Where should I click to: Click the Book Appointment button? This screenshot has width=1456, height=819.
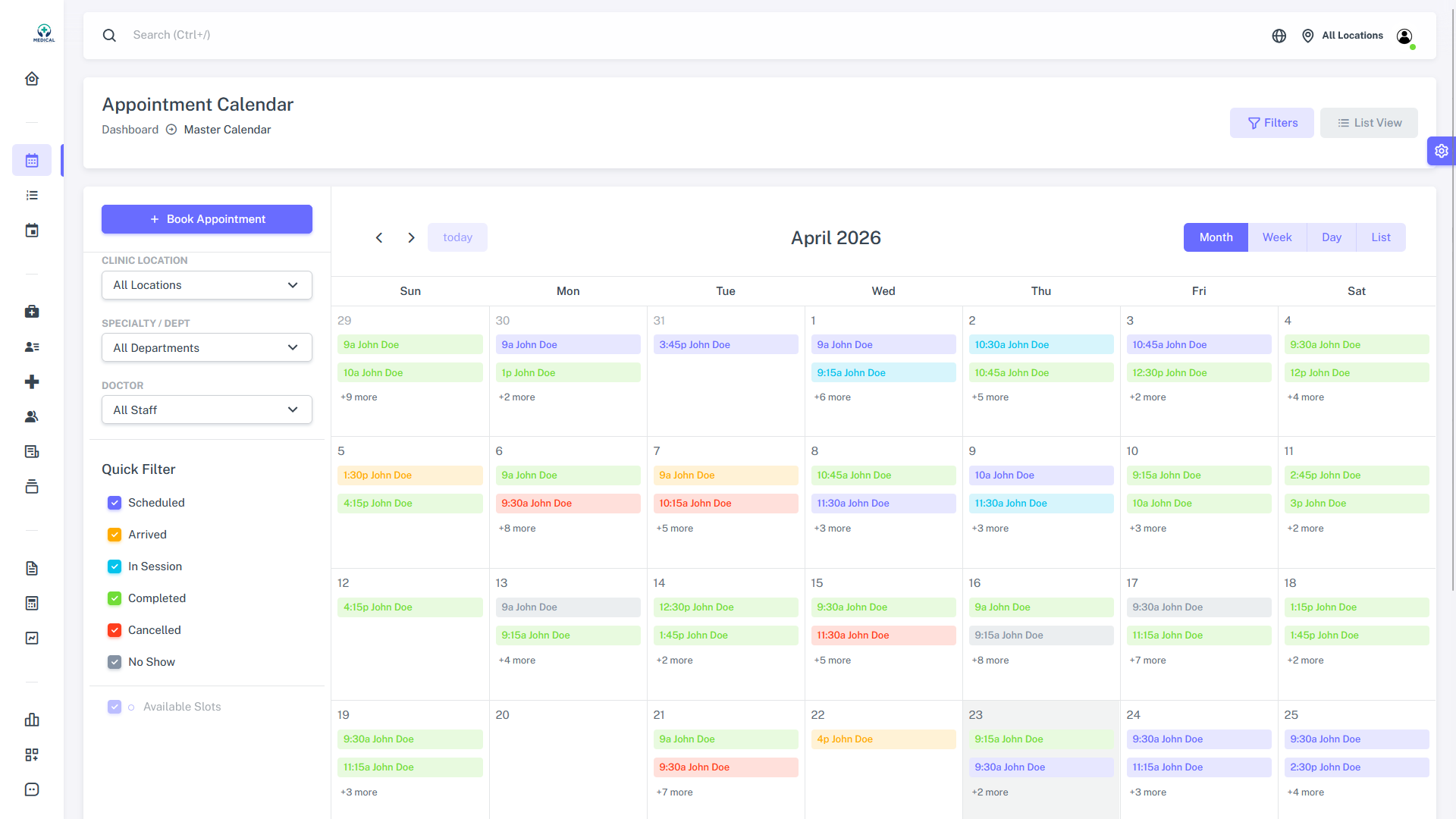coord(207,219)
